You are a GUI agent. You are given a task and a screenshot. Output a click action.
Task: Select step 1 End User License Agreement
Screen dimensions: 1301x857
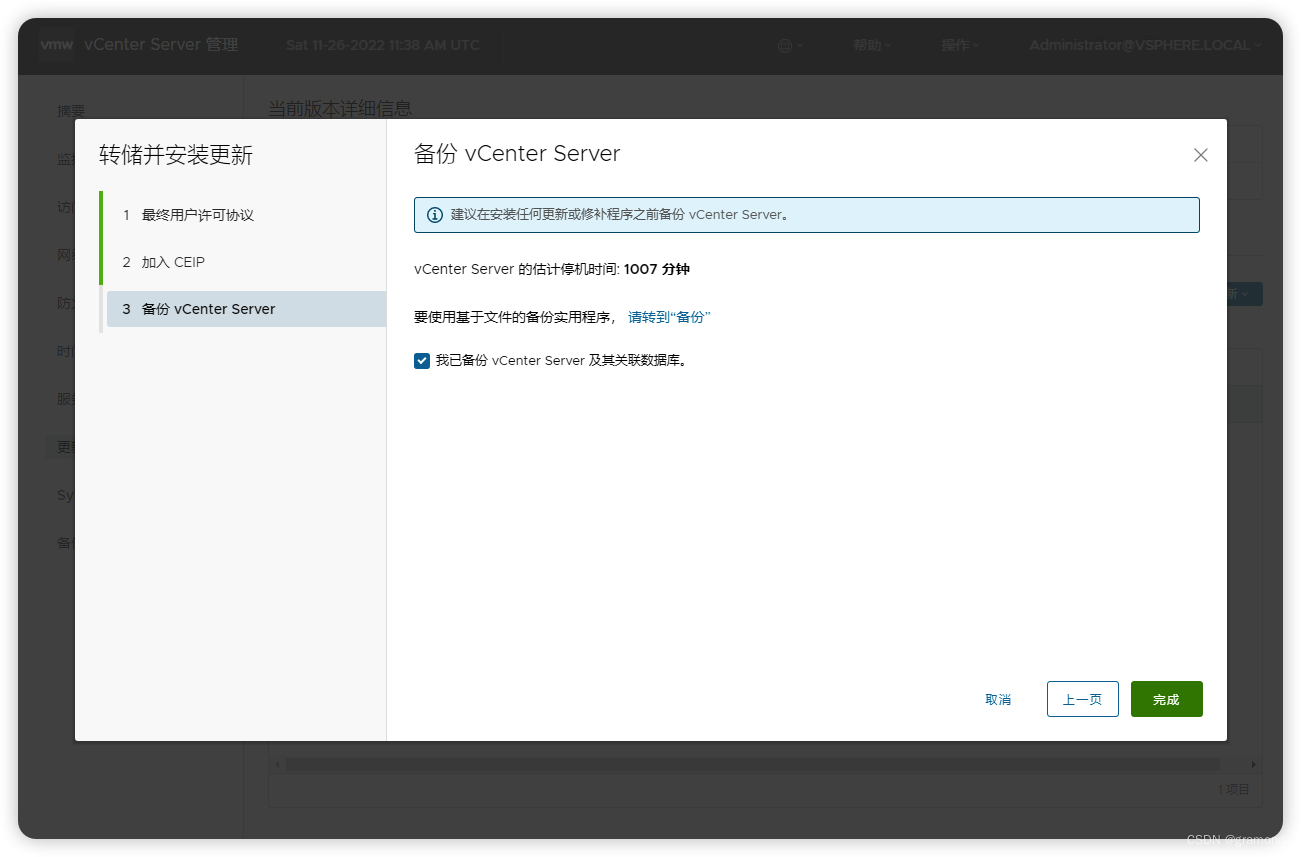246,215
